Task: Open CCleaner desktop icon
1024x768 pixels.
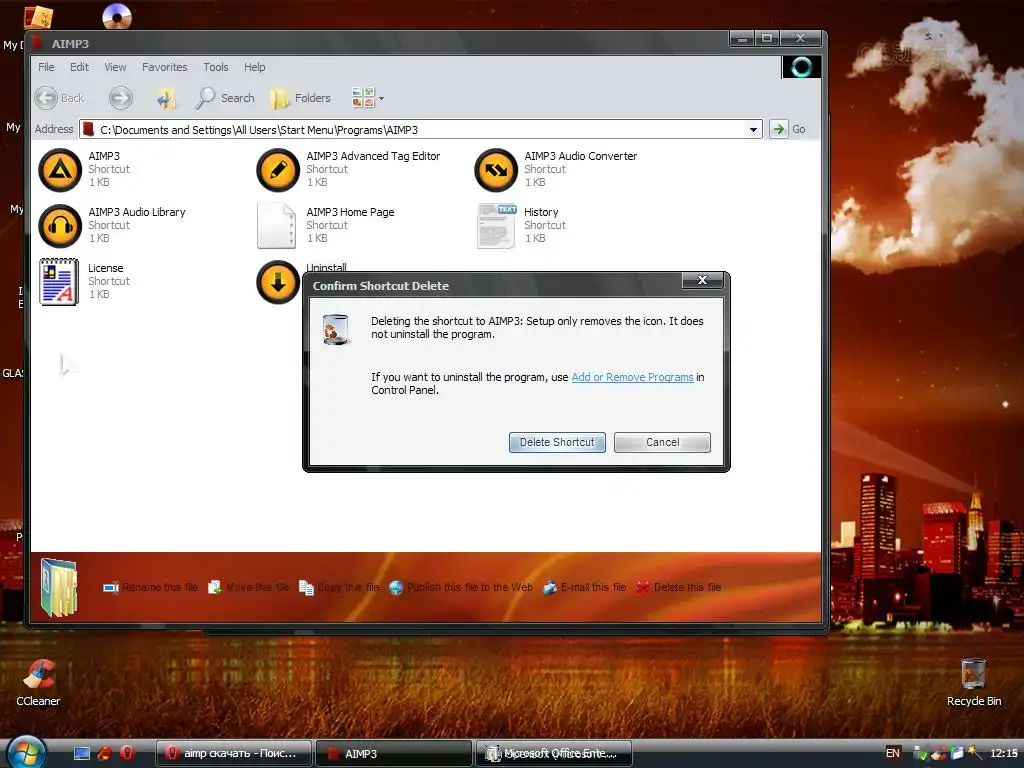Action: point(38,683)
